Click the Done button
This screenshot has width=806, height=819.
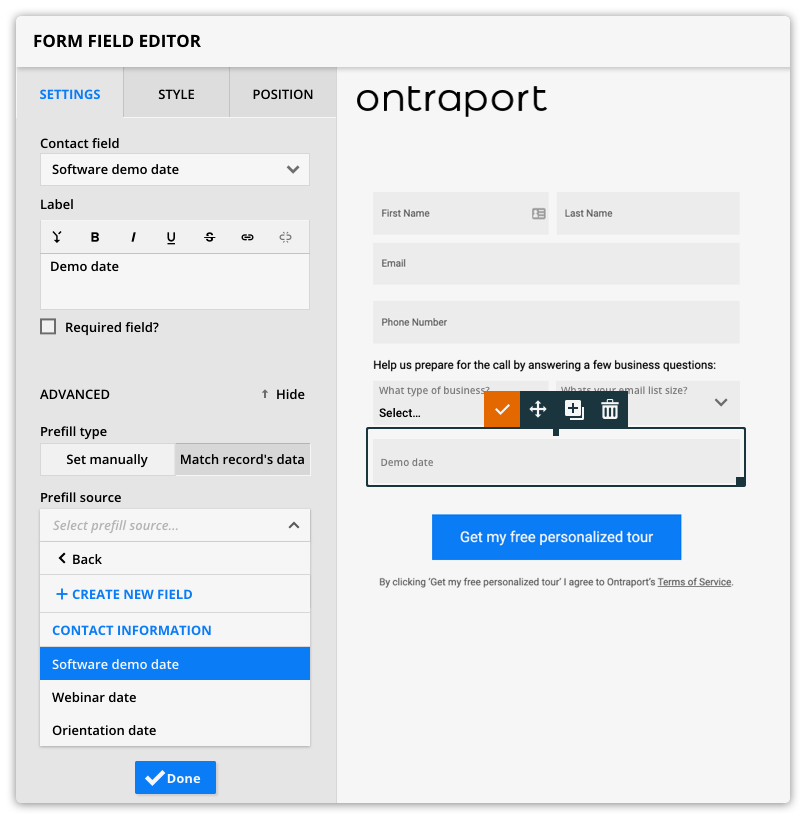click(175, 778)
